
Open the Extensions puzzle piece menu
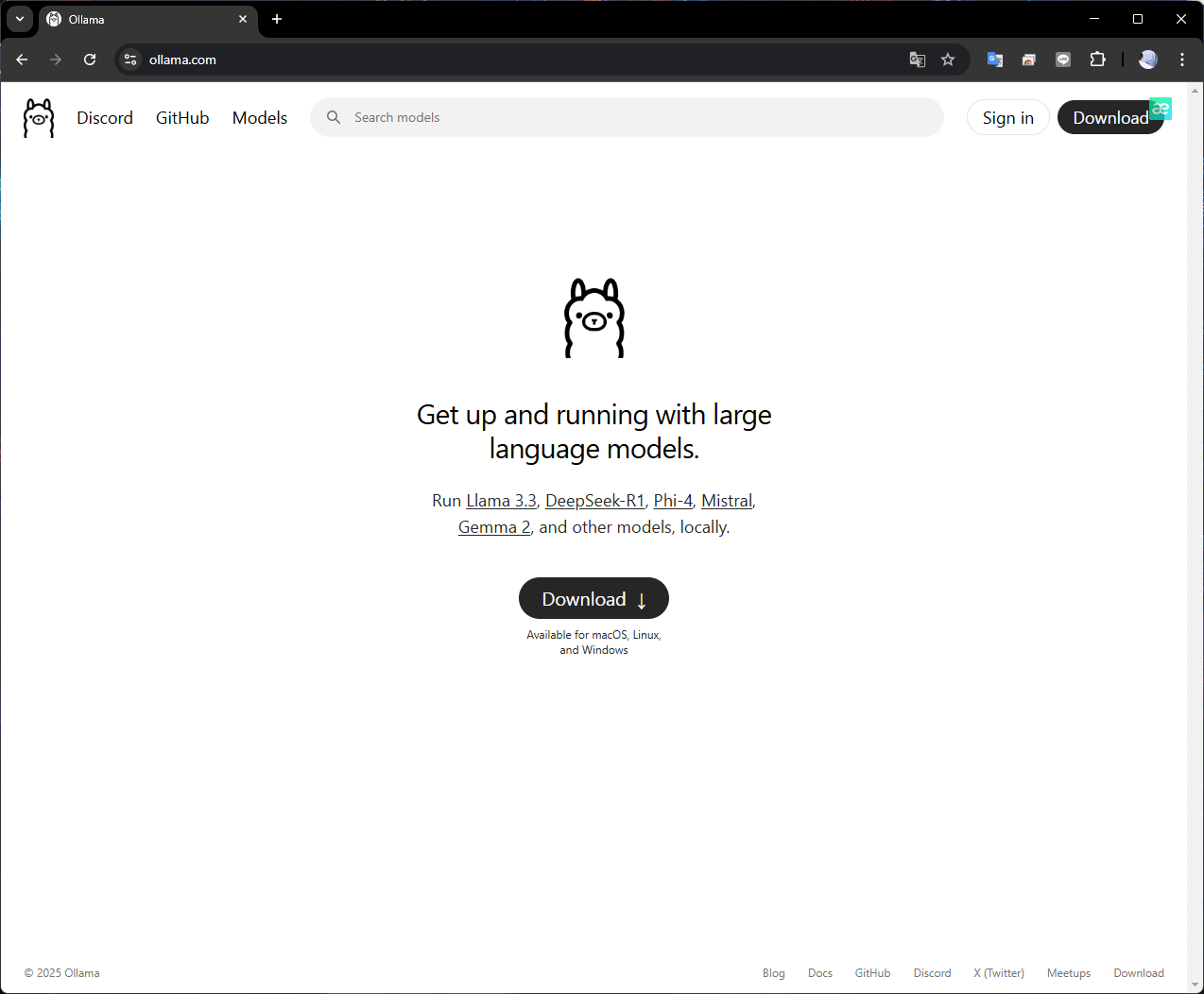click(x=1097, y=60)
